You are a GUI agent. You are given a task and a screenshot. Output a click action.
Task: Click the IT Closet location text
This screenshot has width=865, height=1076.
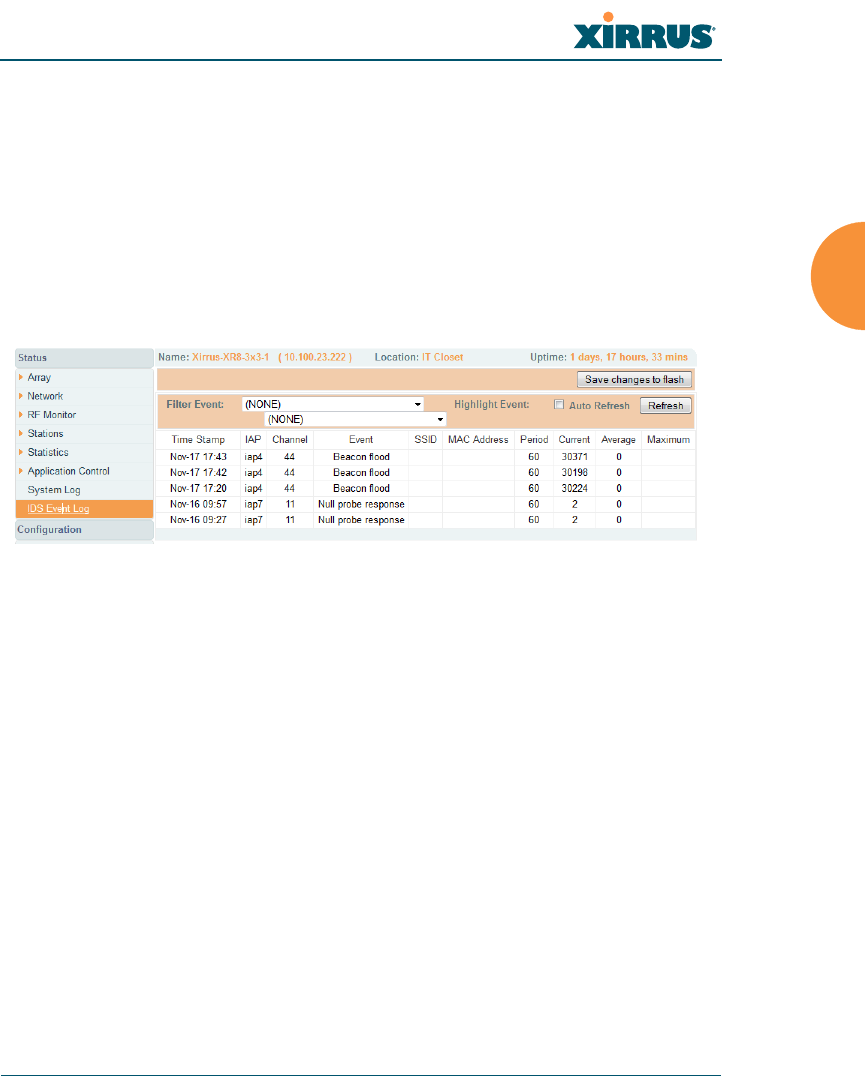(x=442, y=357)
